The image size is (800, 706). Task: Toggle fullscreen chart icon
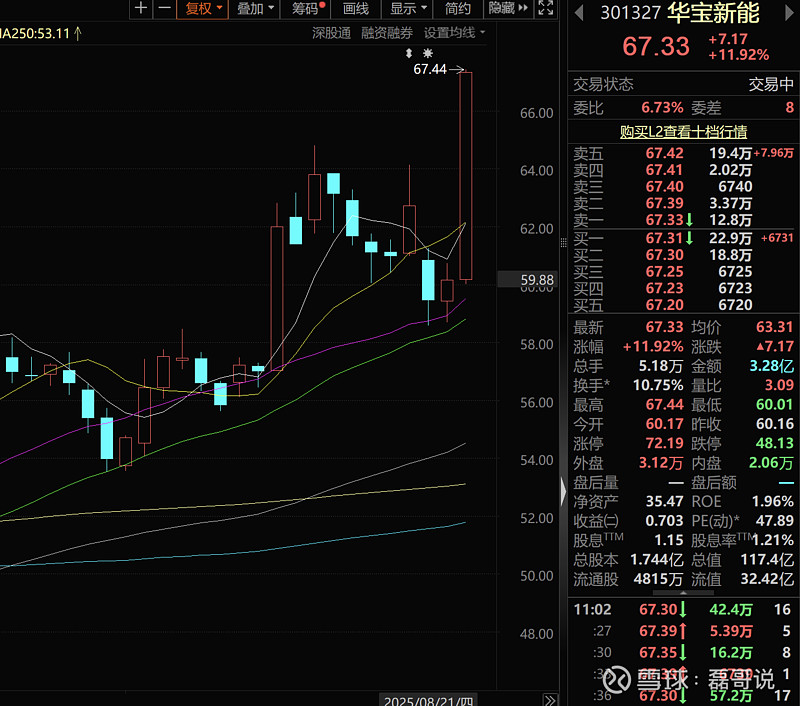pyautogui.click(x=545, y=9)
